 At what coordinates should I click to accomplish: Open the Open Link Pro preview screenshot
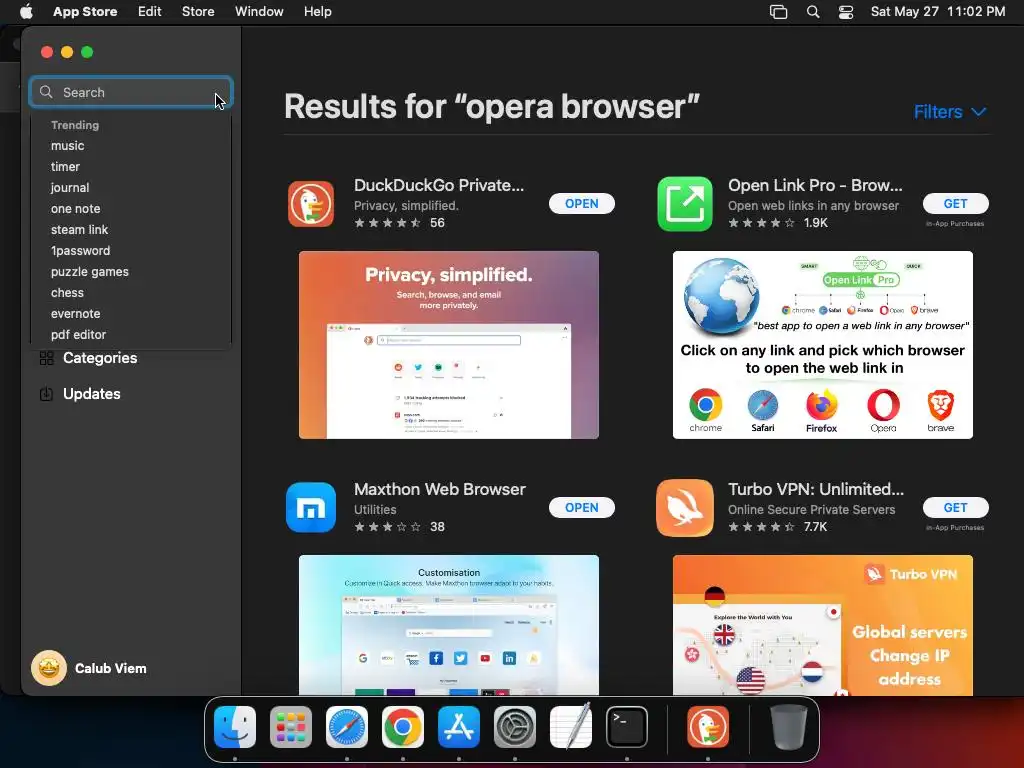click(x=822, y=345)
